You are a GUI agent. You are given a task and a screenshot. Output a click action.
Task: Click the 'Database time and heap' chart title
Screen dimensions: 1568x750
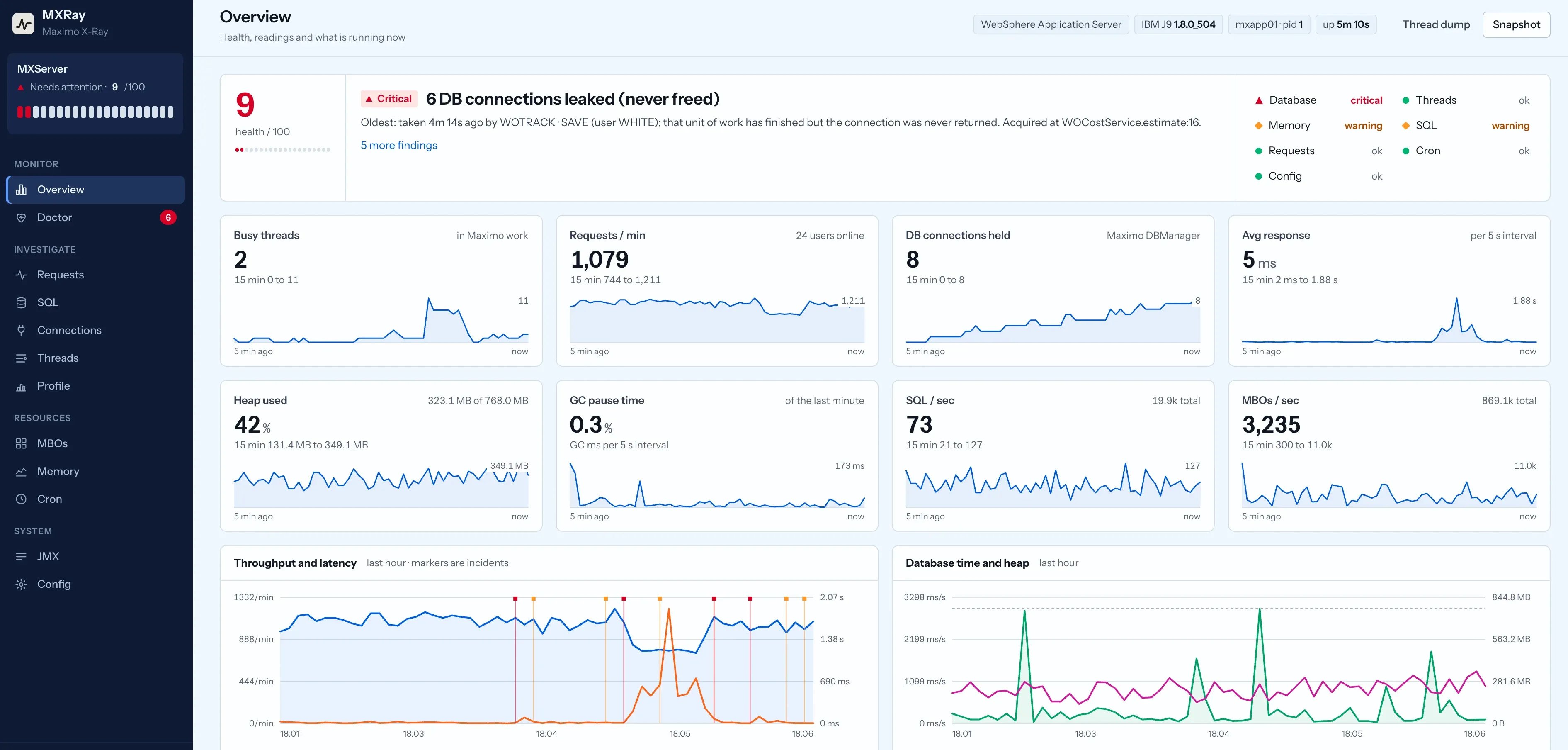tap(966, 563)
